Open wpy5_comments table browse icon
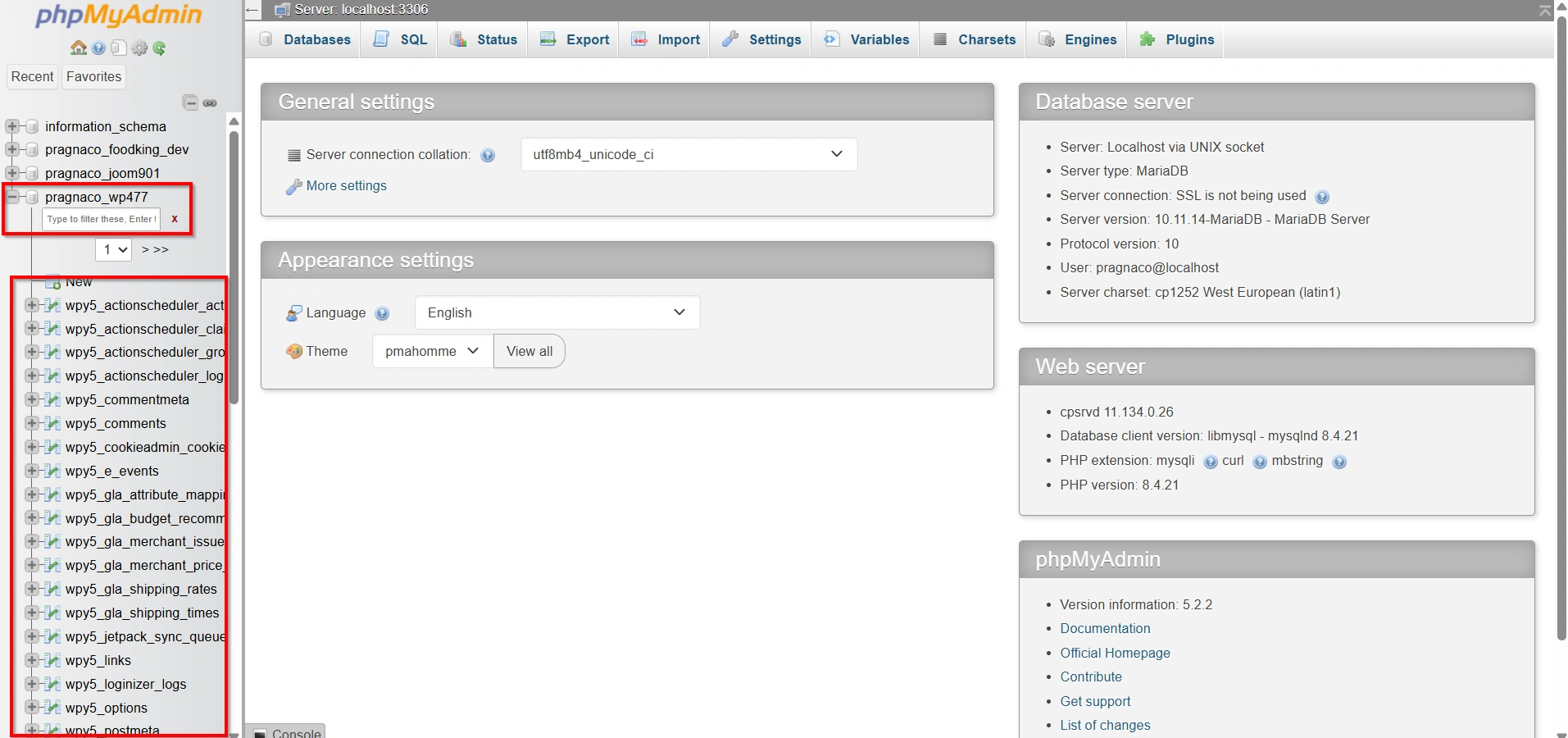The width and height of the screenshot is (1568, 738). (x=52, y=423)
